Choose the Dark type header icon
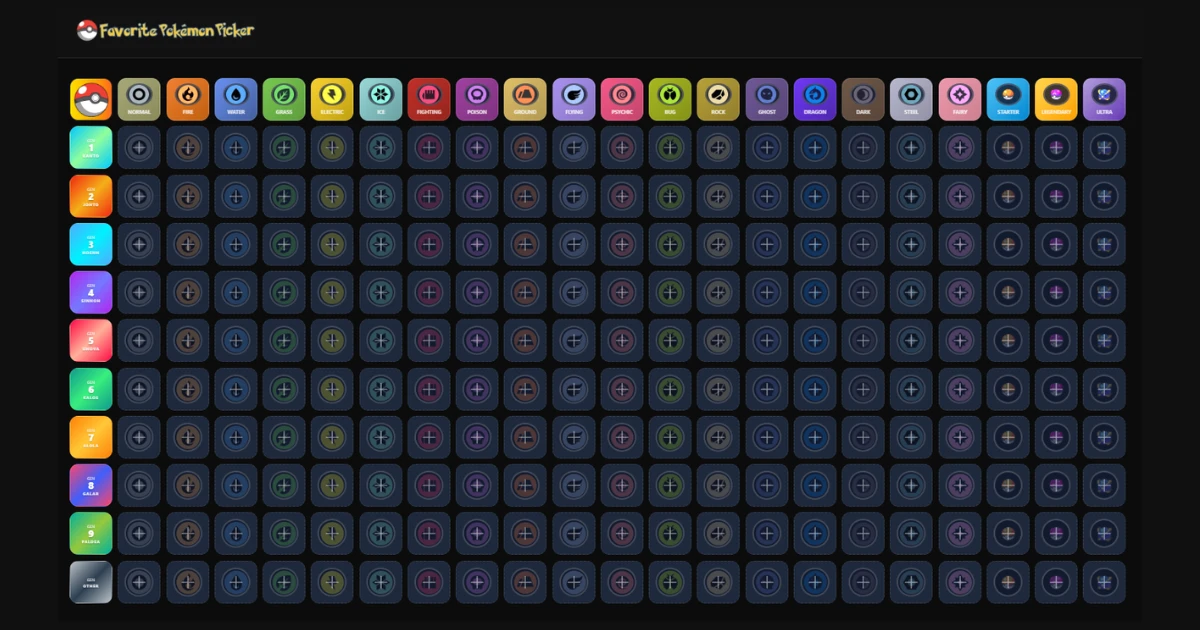This screenshot has width=1200, height=630. (863, 99)
